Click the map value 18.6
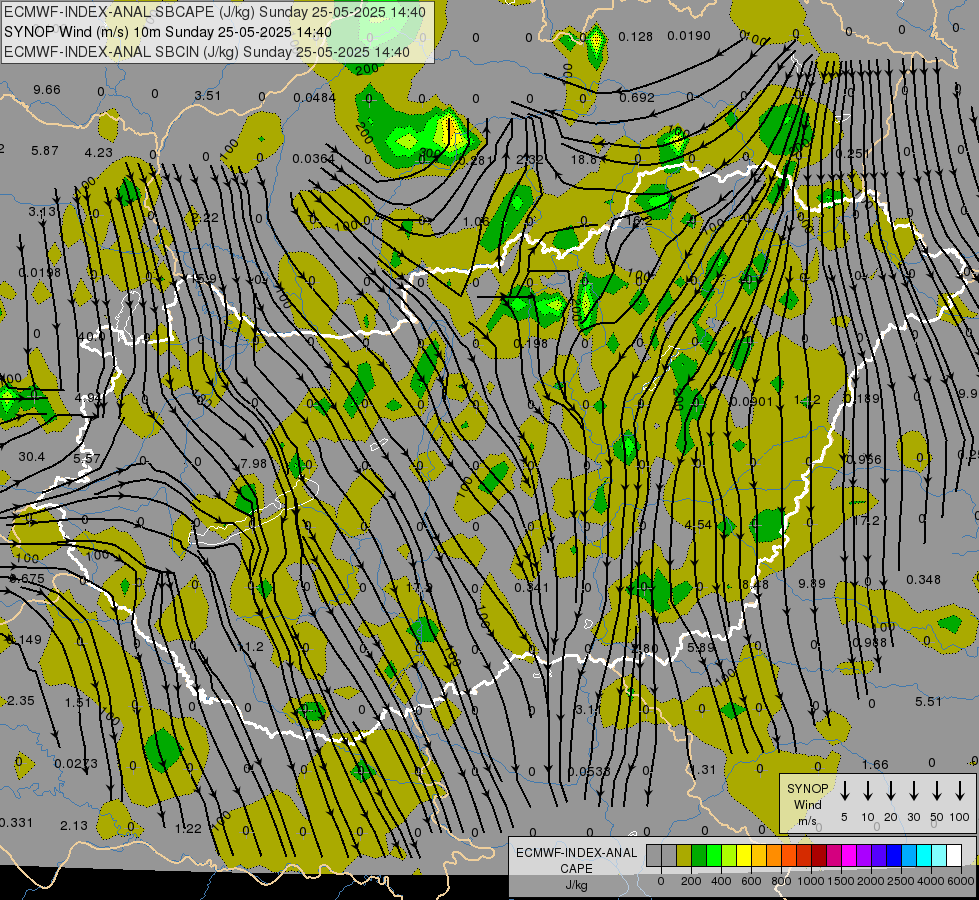The image size is (979, 900). coord(584,160)
